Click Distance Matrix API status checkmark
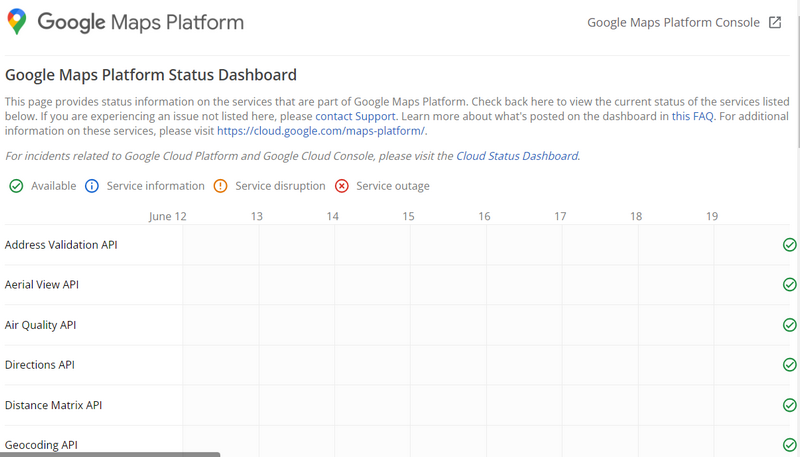Image resolution: width=800 pixels, height=457 pixels. click(x=790, y=405)
